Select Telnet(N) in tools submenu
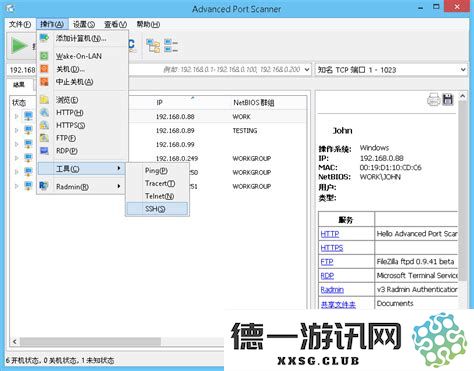Screen dimensions: 474x371 pos(157,196)
